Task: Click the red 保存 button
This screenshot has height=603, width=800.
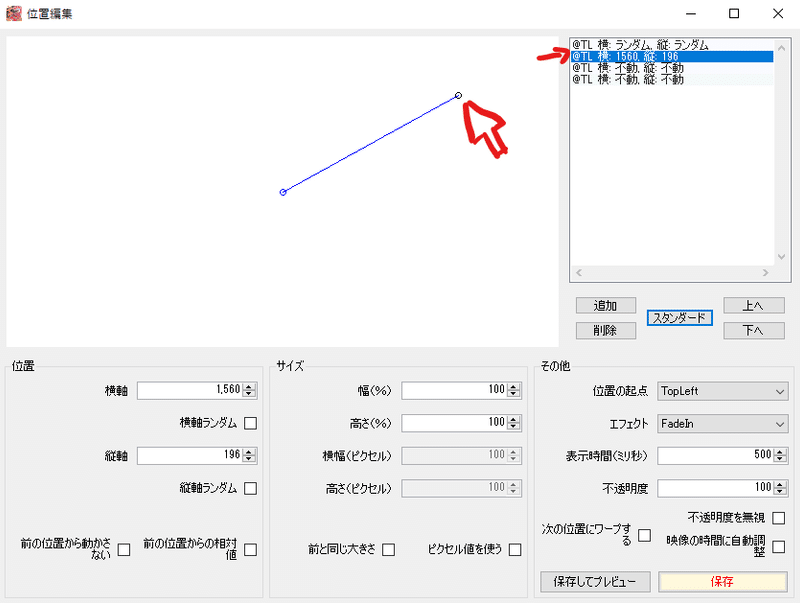Action: (x=722, y=582)
